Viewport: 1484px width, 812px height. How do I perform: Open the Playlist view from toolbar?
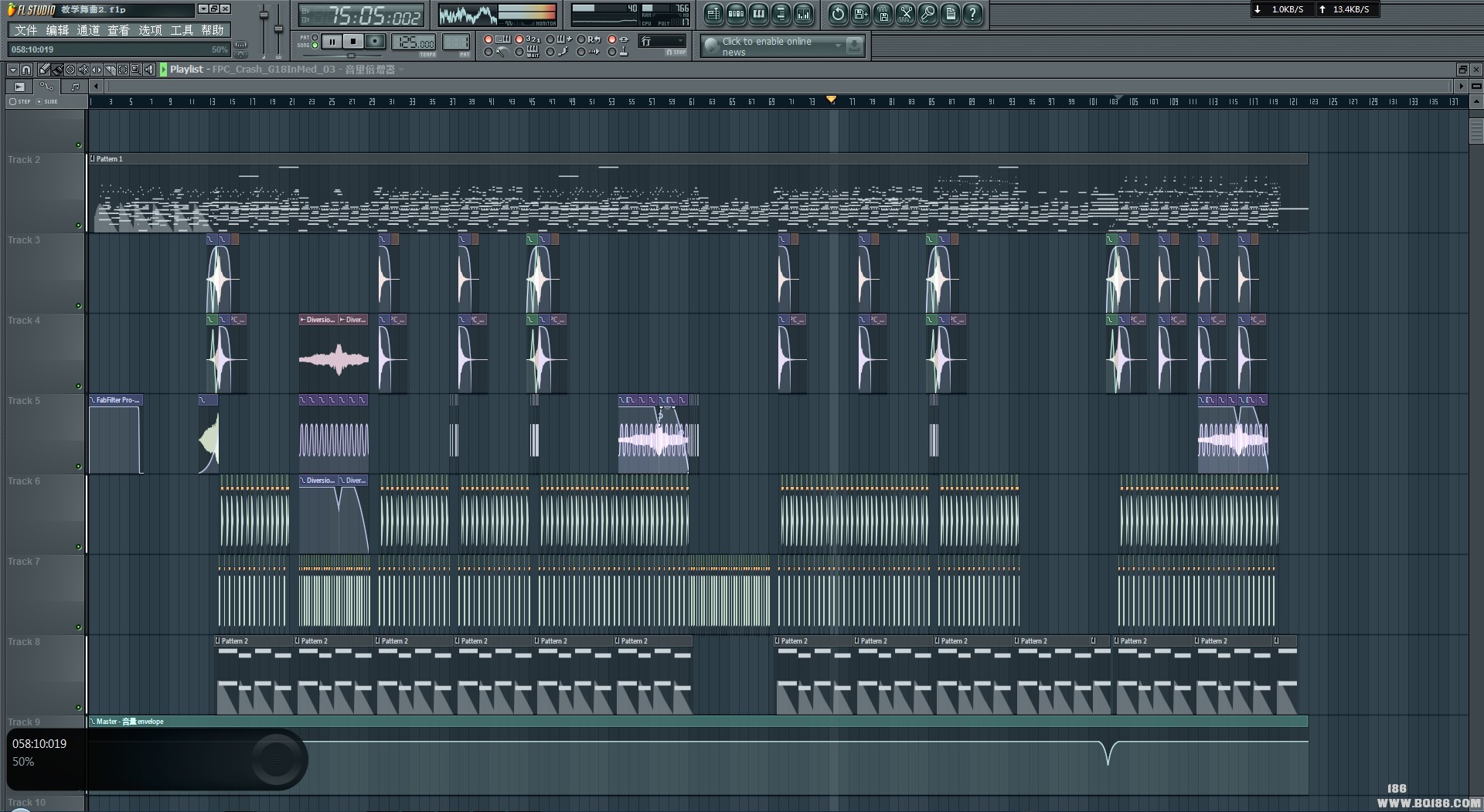point(713,13)
